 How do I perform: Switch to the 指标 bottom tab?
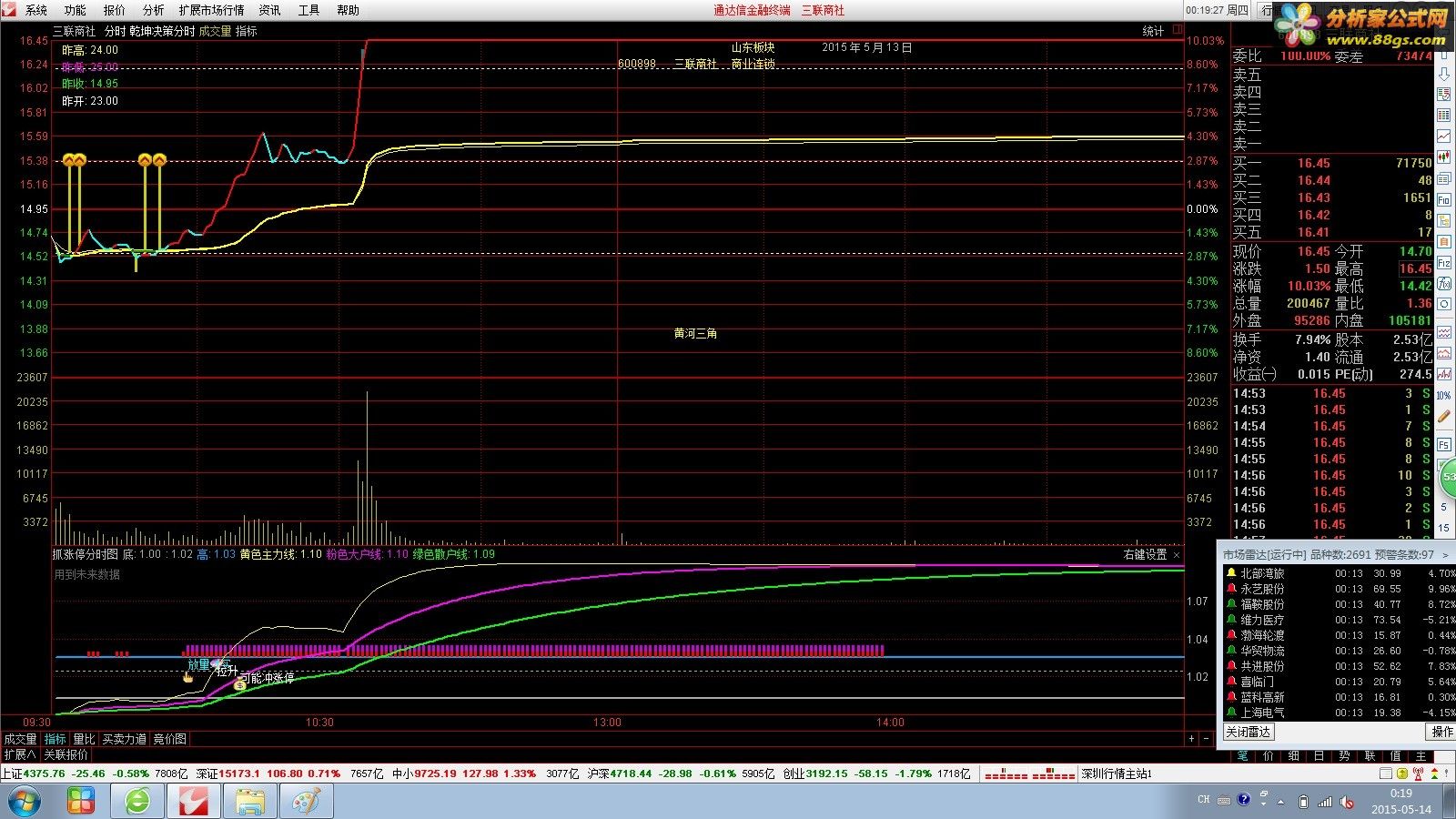(x=56, y=739)
